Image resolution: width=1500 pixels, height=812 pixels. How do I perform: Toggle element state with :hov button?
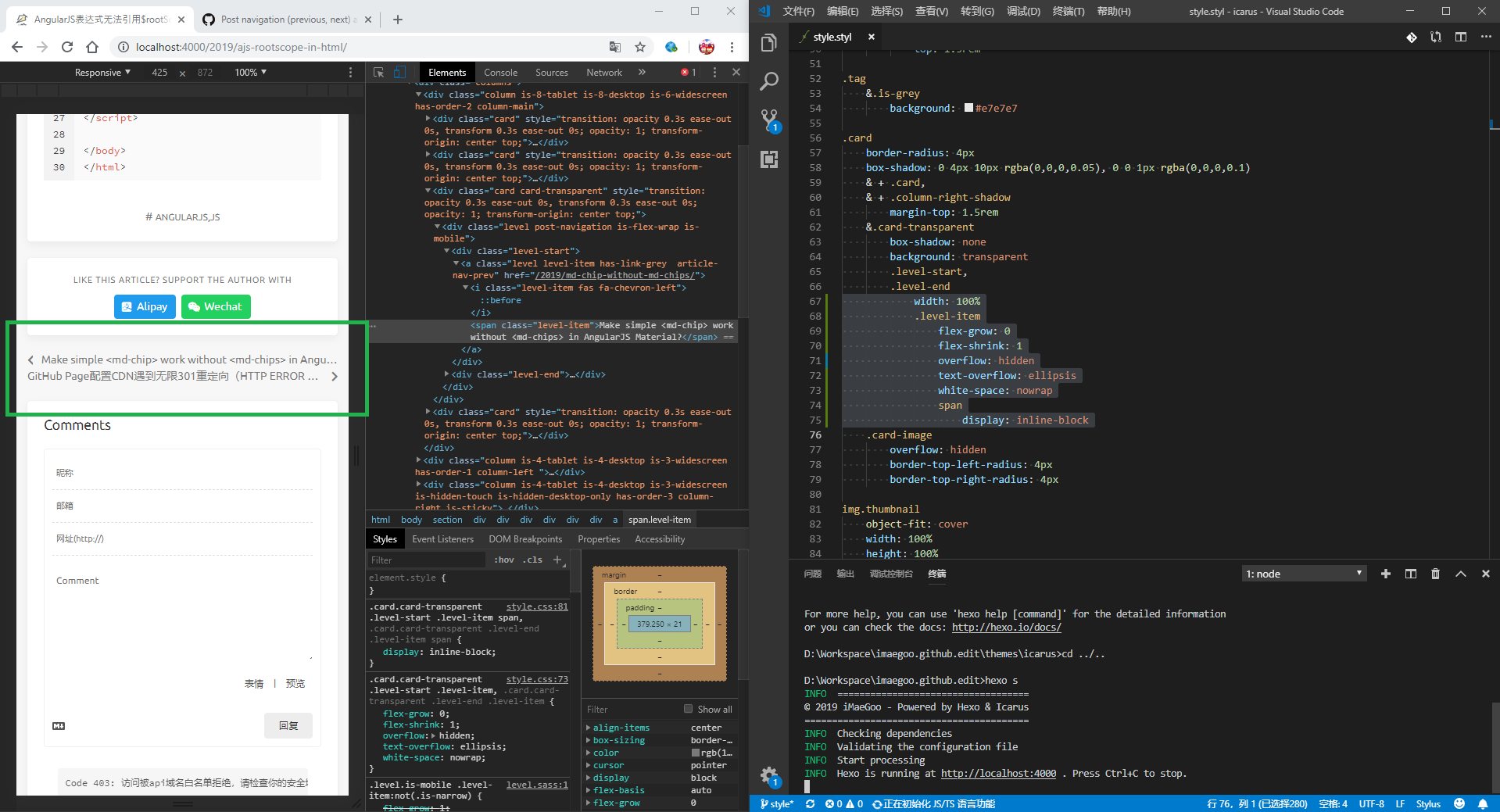click(503, 560)
